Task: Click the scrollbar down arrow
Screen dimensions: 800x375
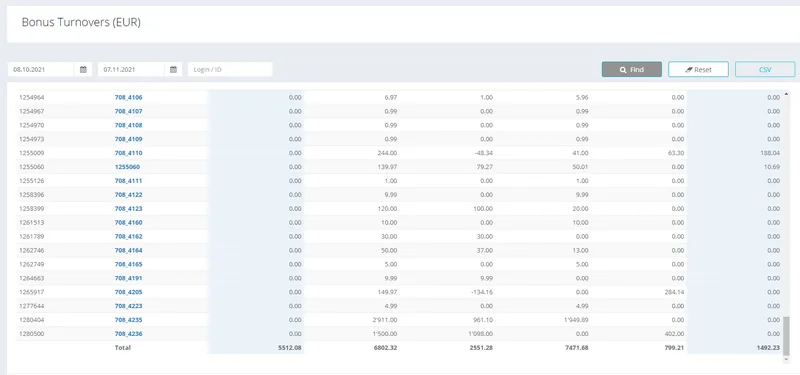Action: 786,360
